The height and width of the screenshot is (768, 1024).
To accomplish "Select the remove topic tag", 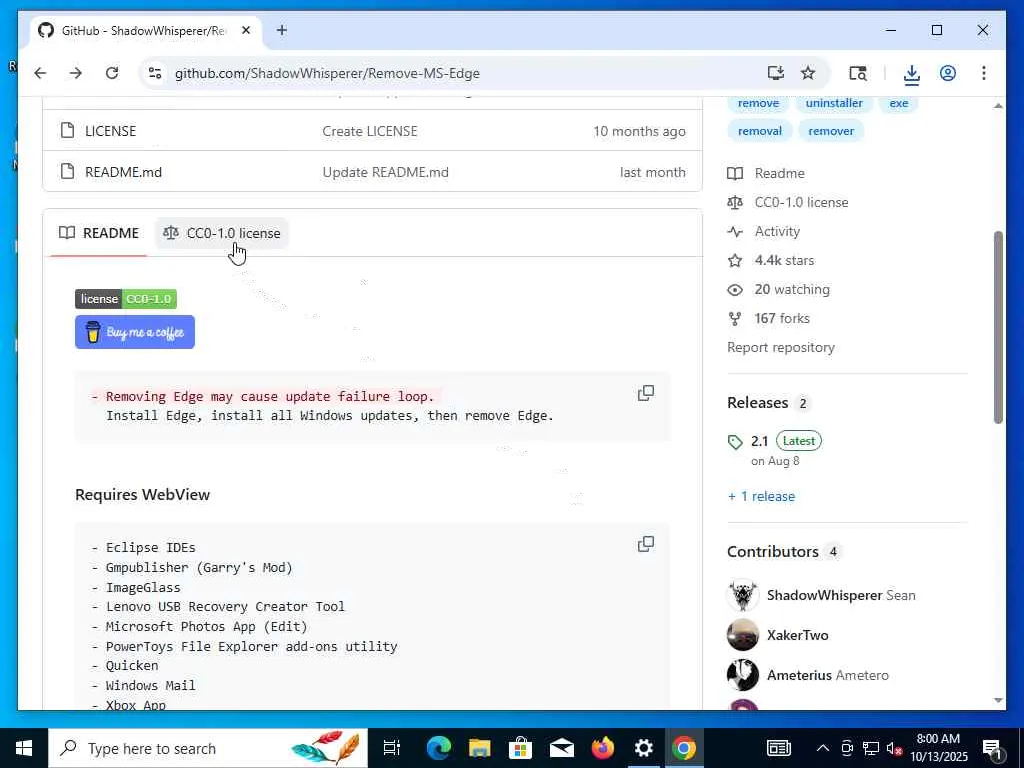I will click(758, 103).
